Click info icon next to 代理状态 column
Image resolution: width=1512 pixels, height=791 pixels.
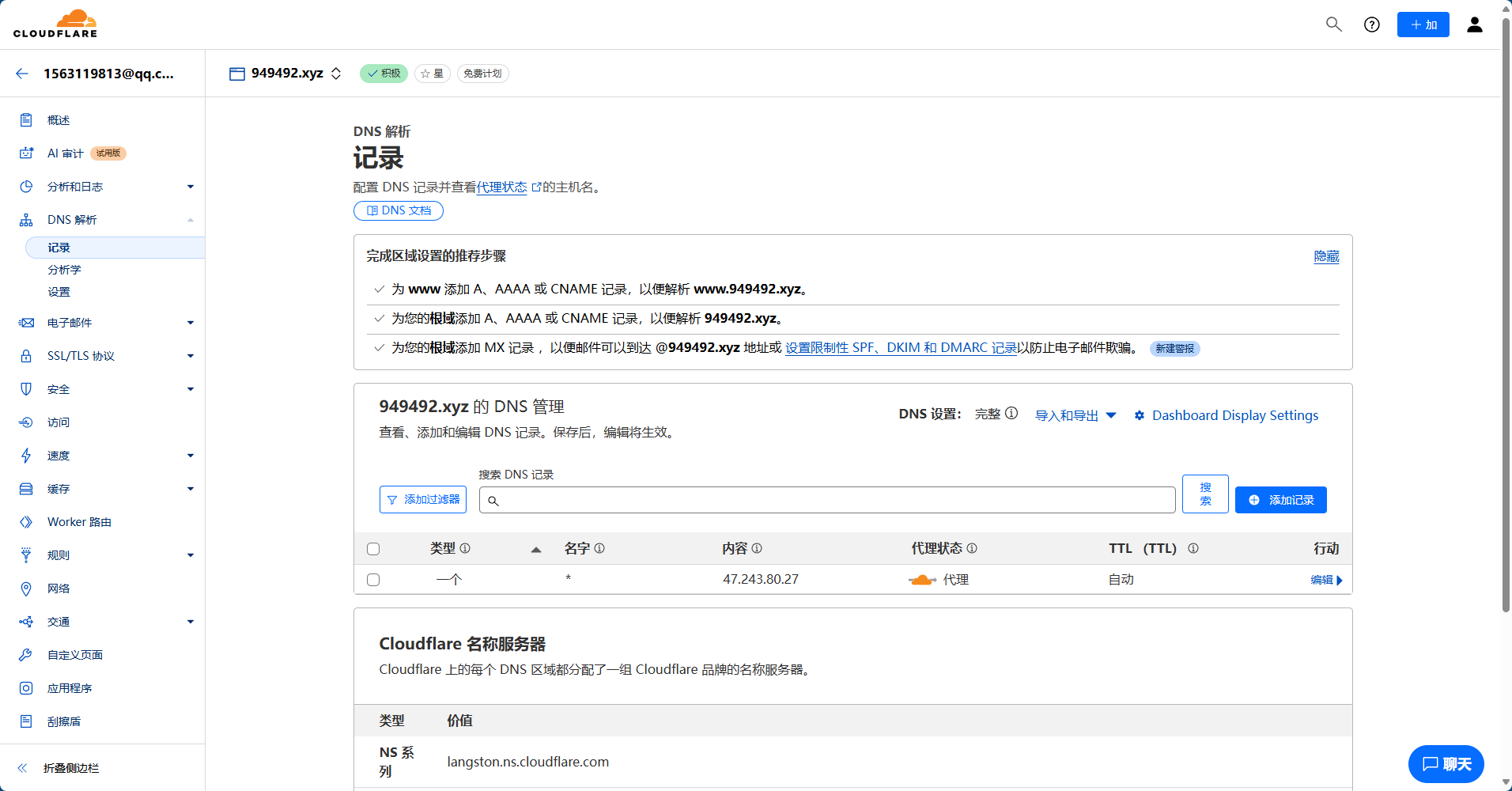click(972, 548)
